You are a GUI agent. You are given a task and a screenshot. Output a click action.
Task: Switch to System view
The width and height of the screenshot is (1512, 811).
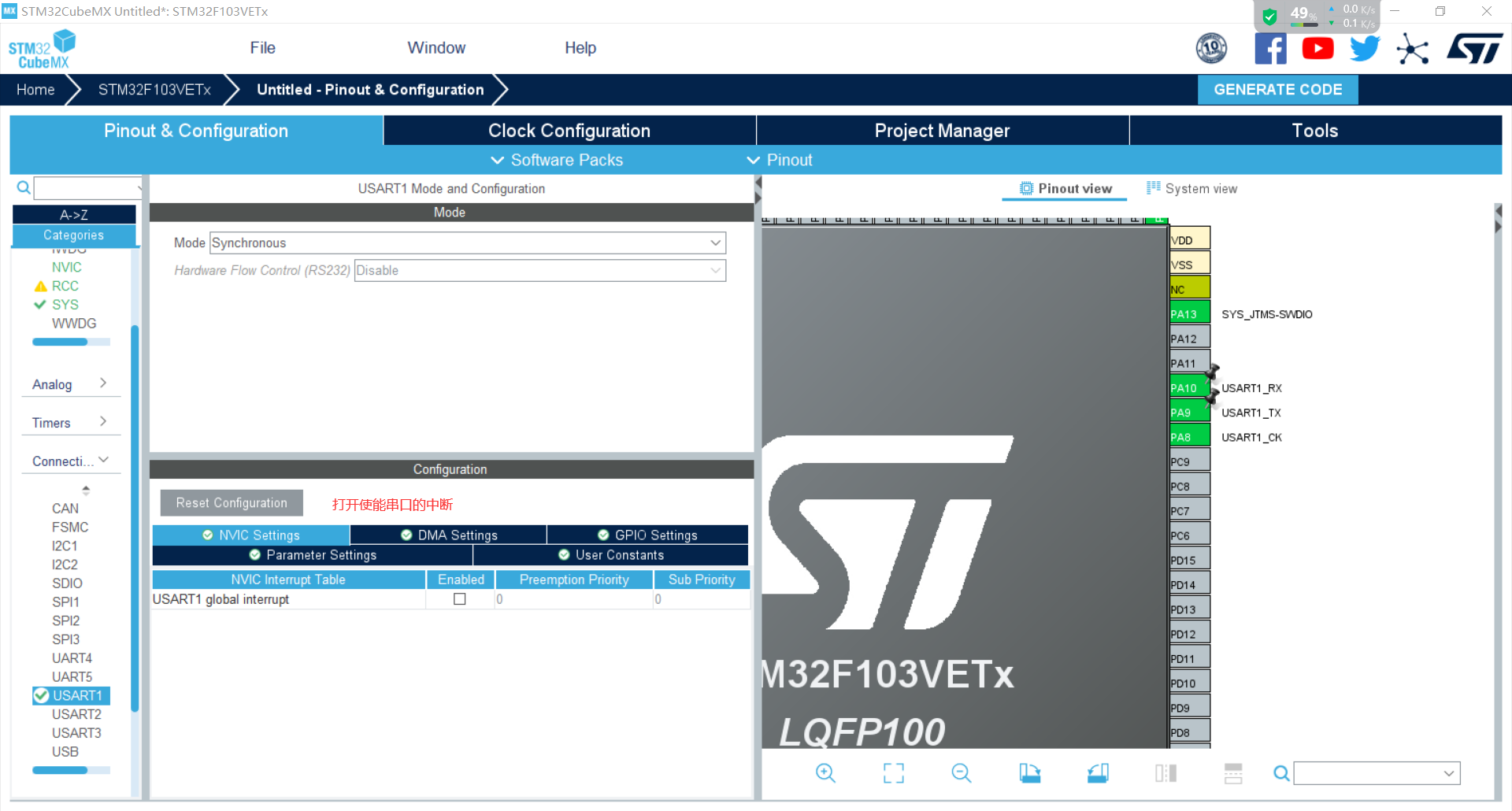[1191, 189]
